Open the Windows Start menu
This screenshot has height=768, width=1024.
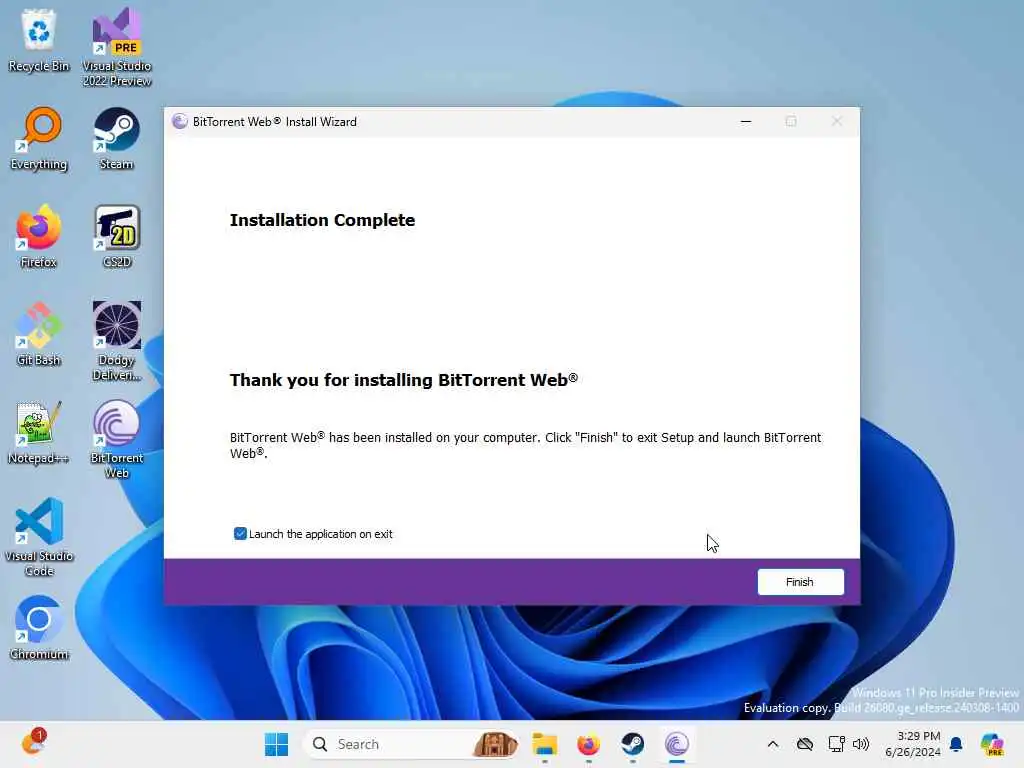[x=276, y=744]
